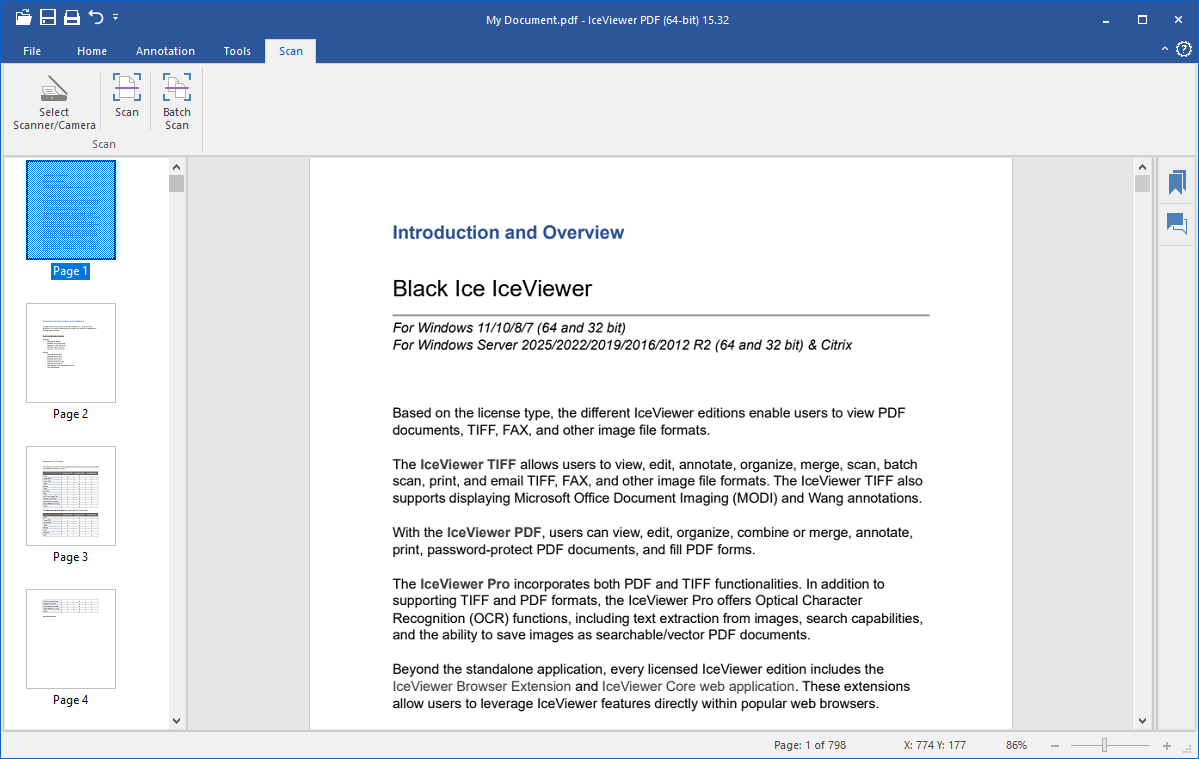Viewport: 1199px width, 759px height.
Task: Click the X Y coordinates readout
Action: [x=934, y=745]
